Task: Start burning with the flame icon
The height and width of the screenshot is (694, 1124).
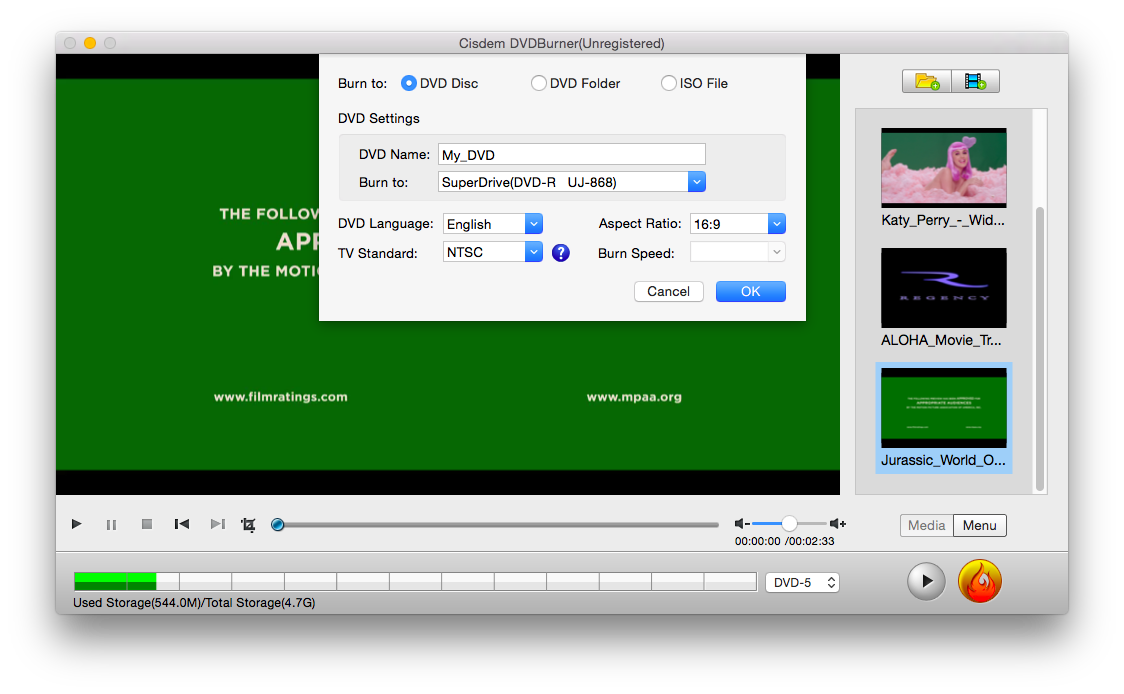Action: [980, 581]
